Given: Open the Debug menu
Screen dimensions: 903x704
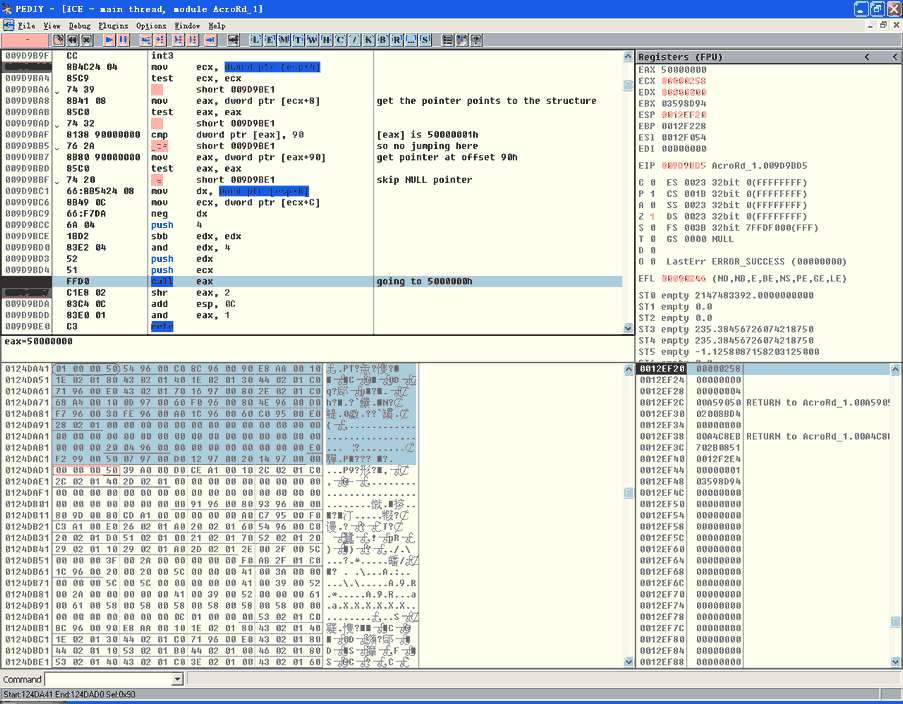Looking at the screenshot, I should coord(79,25).
